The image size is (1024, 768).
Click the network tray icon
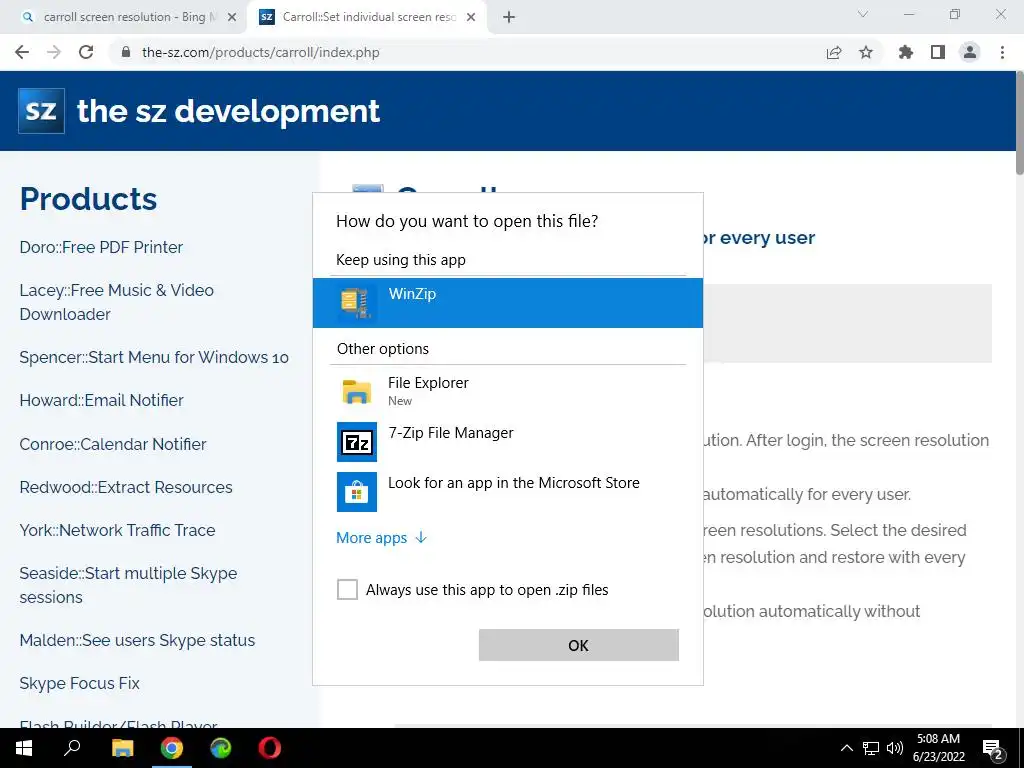(x=871, y=748)
